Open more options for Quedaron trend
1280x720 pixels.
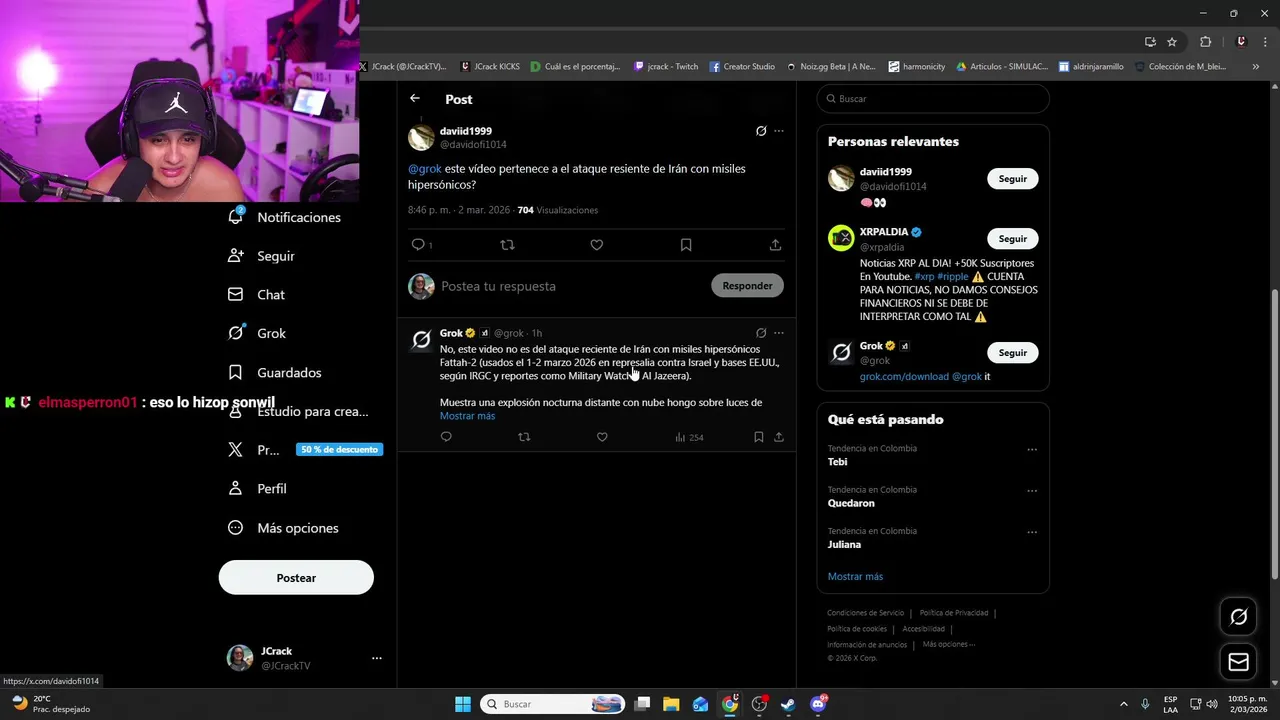[x=1032, y=491]
